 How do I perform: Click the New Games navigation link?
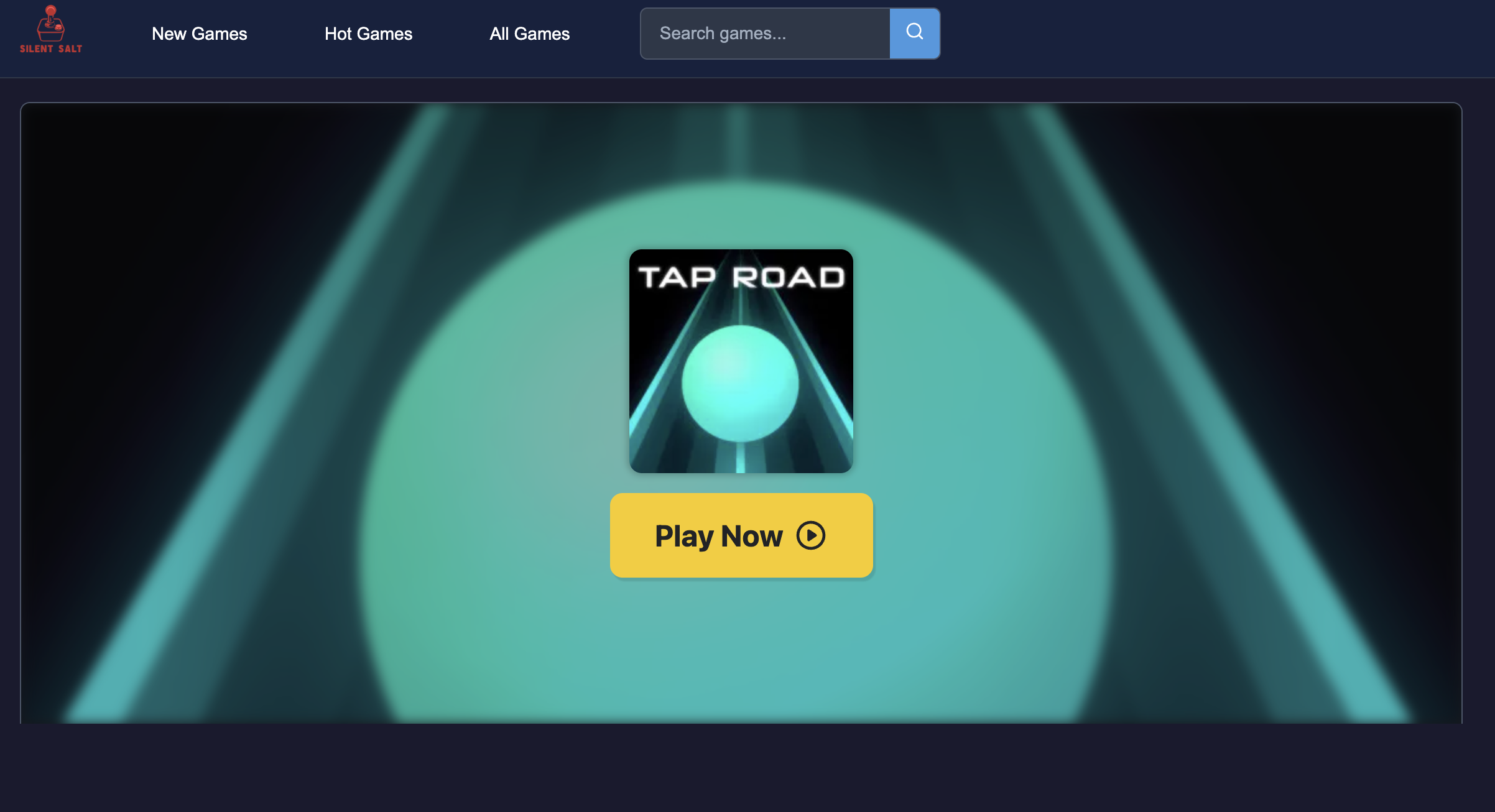pos(199,34)
